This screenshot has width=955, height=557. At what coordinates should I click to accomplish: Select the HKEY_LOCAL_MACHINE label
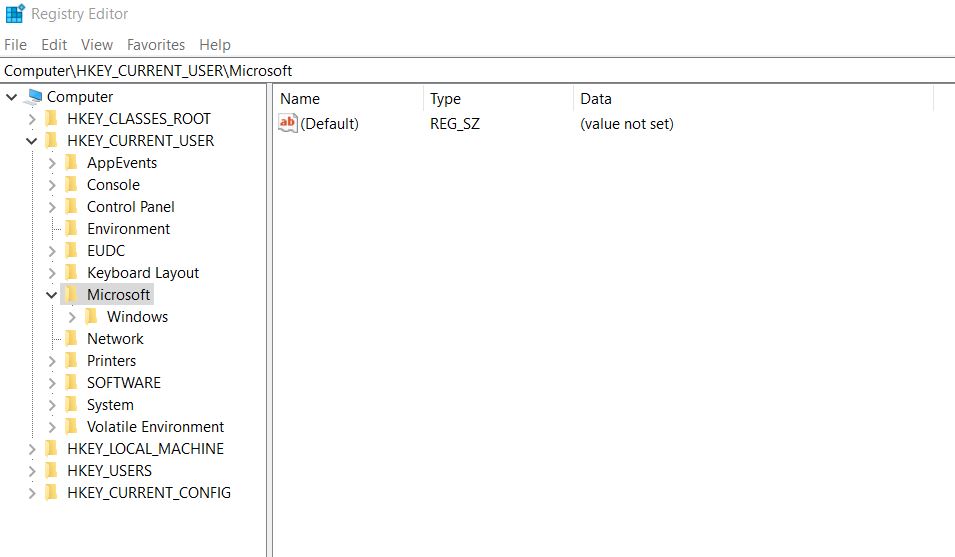(146, 449)
